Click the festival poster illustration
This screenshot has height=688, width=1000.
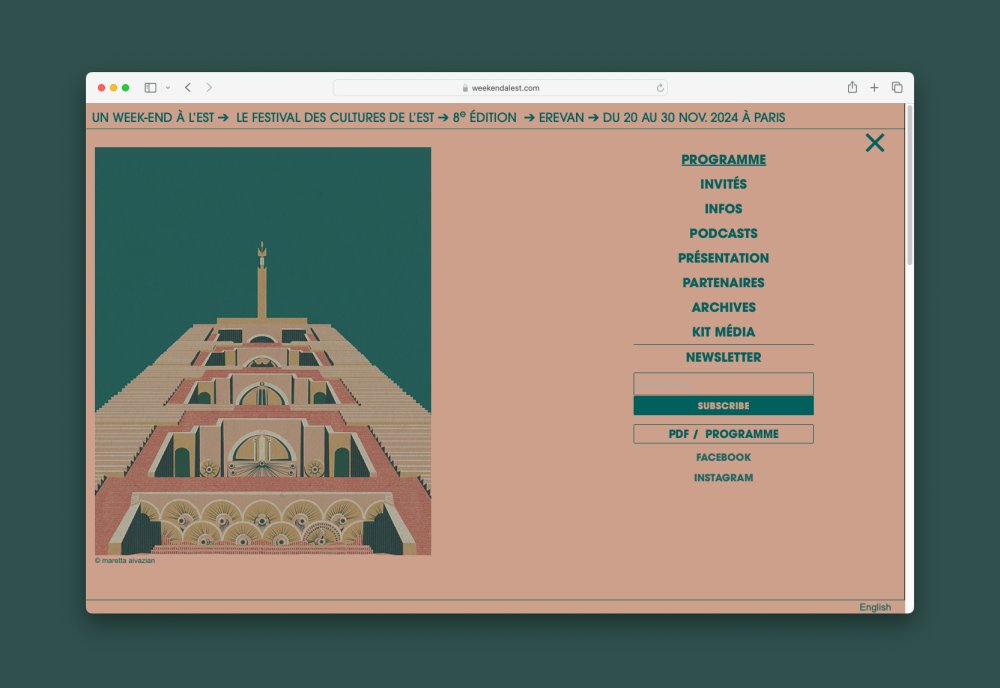click(x=263, y=351)
